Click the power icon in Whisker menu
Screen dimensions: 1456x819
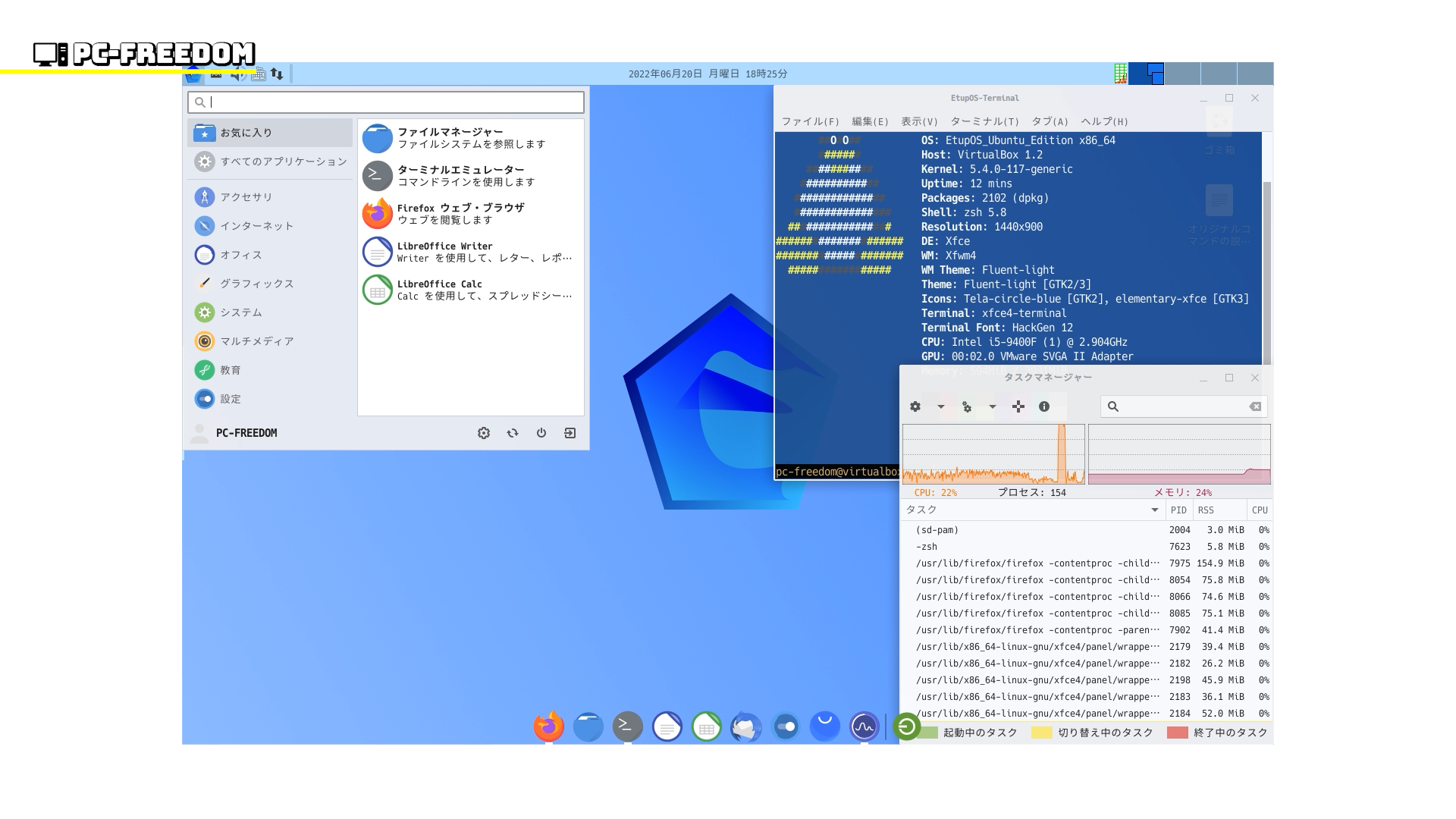pos(541,433)
